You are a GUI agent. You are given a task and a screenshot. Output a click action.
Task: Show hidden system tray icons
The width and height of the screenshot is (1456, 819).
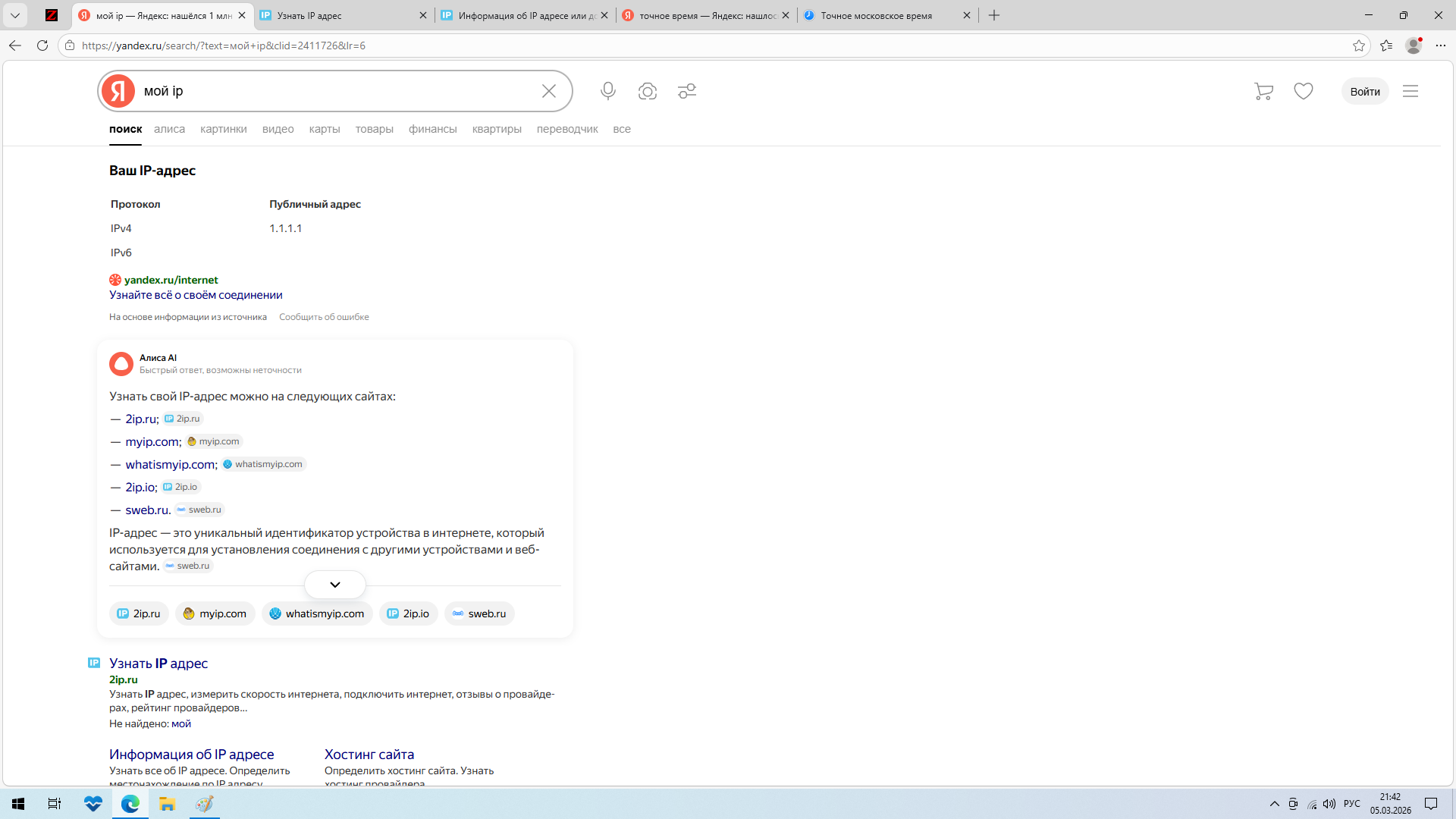pyautogui.click(x=1274, y=804)
